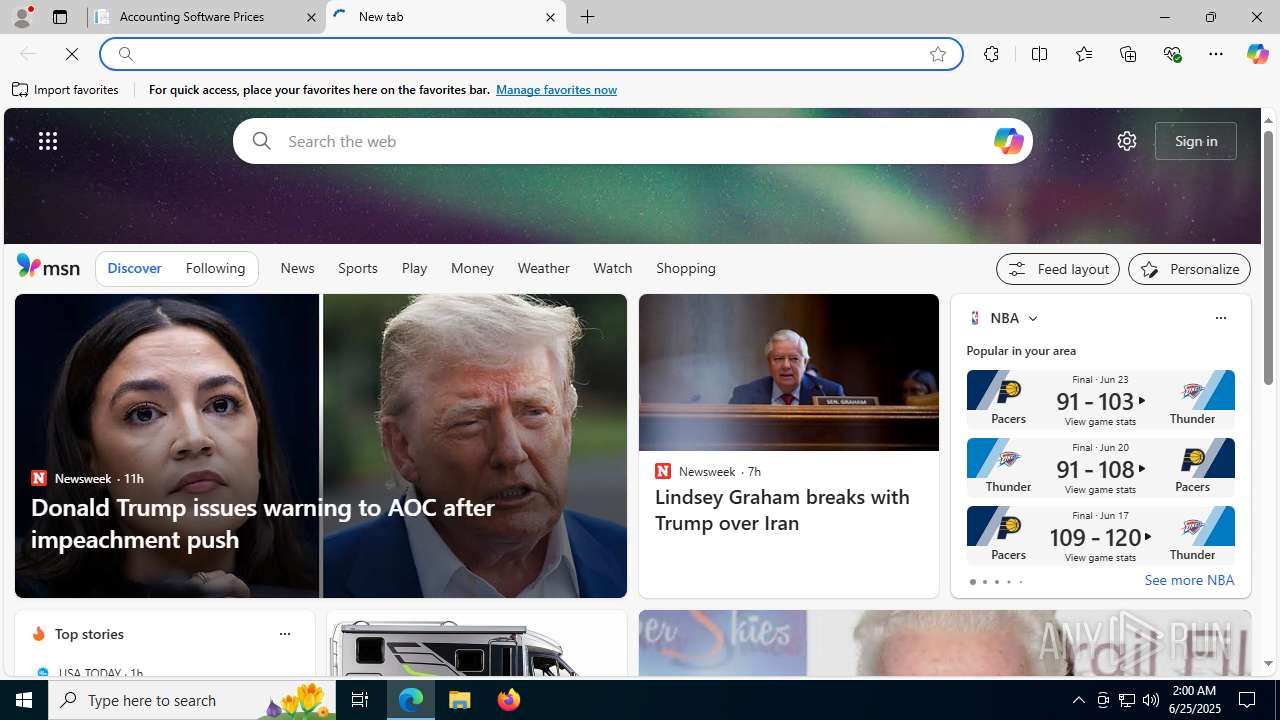The width and height of the screenshot is (1280, 720).
Task: Open Lindsey Graham breaks with Trump article
Action: pyautogui.click(x=782, y=510)
